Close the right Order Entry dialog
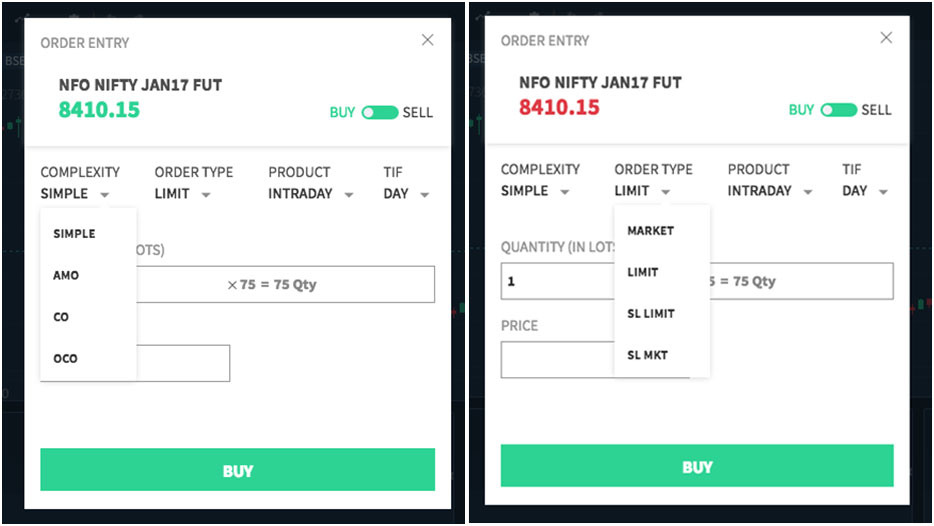This screenshot has height=526, width=934. 885,38
